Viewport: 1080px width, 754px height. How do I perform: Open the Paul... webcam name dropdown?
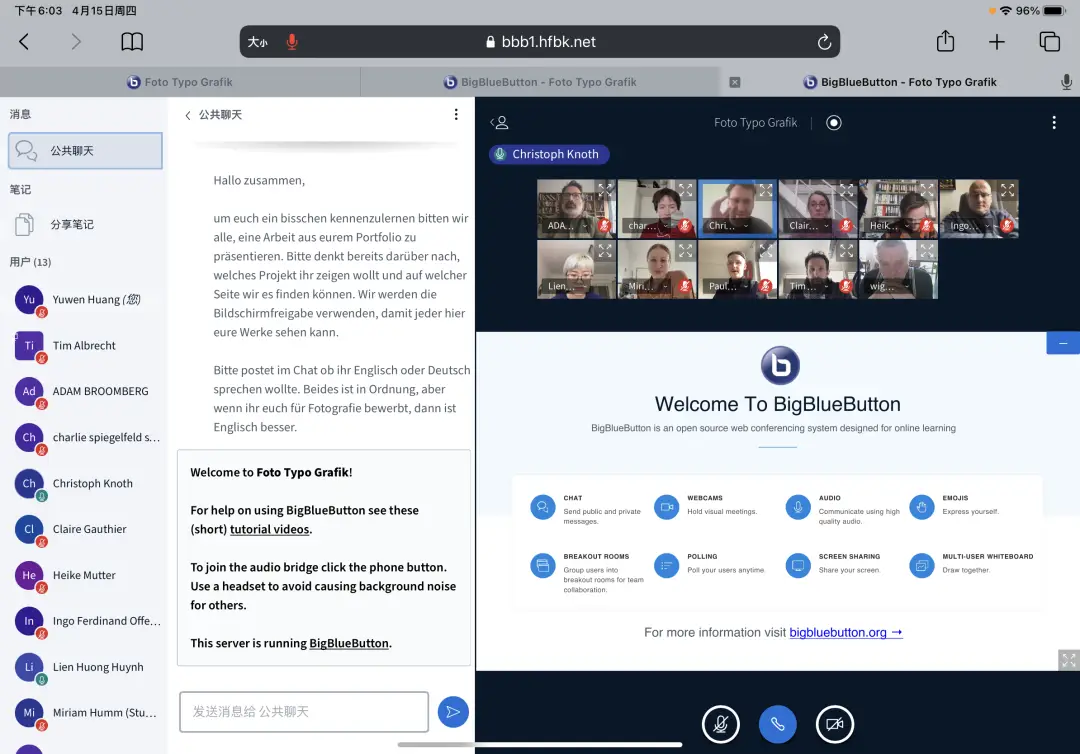[729, 286]
